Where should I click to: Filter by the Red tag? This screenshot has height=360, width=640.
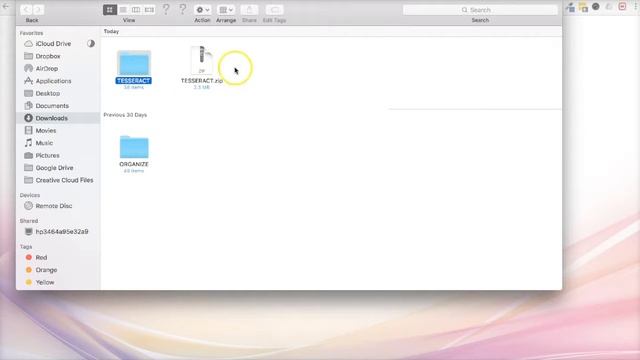click(x=41, y=258)
